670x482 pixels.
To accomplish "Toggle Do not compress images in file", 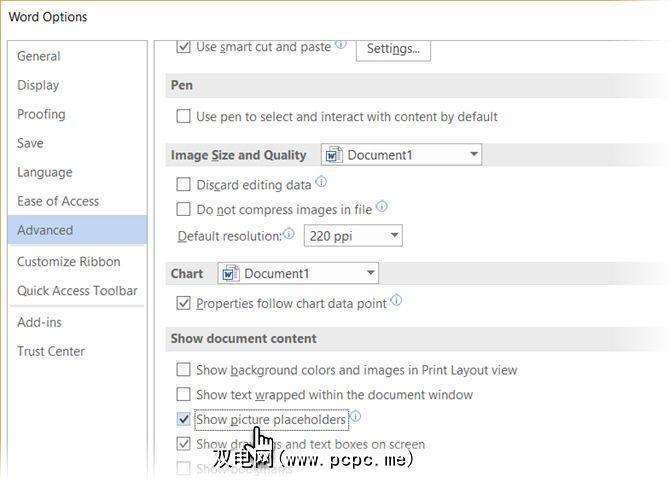I will (183, 209).
